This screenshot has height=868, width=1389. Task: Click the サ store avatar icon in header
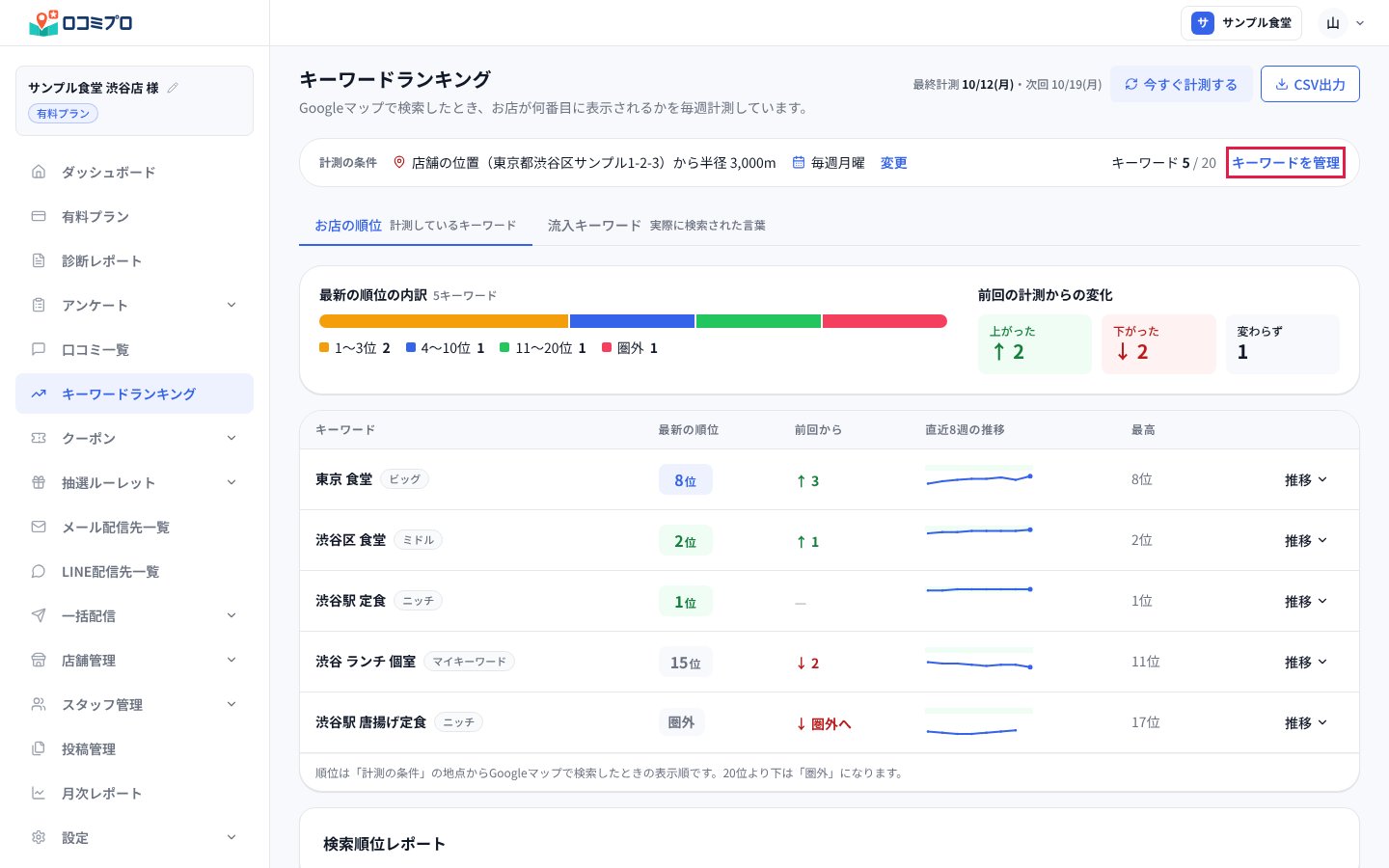[1202, 23]
